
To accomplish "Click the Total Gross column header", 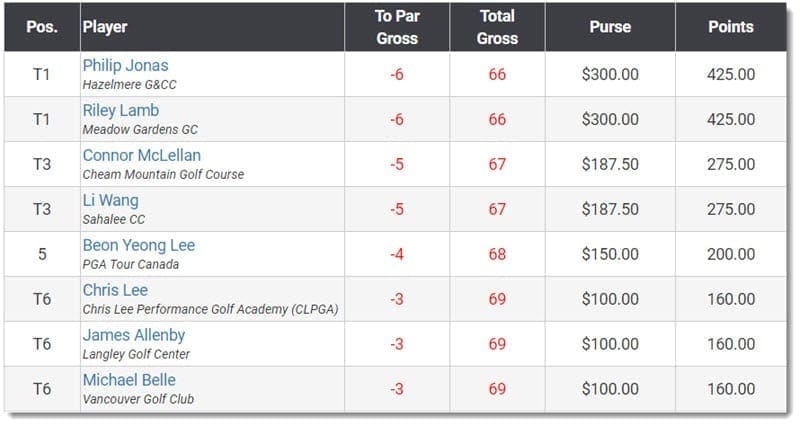I will pyautogui.click(x=497, y=27).
